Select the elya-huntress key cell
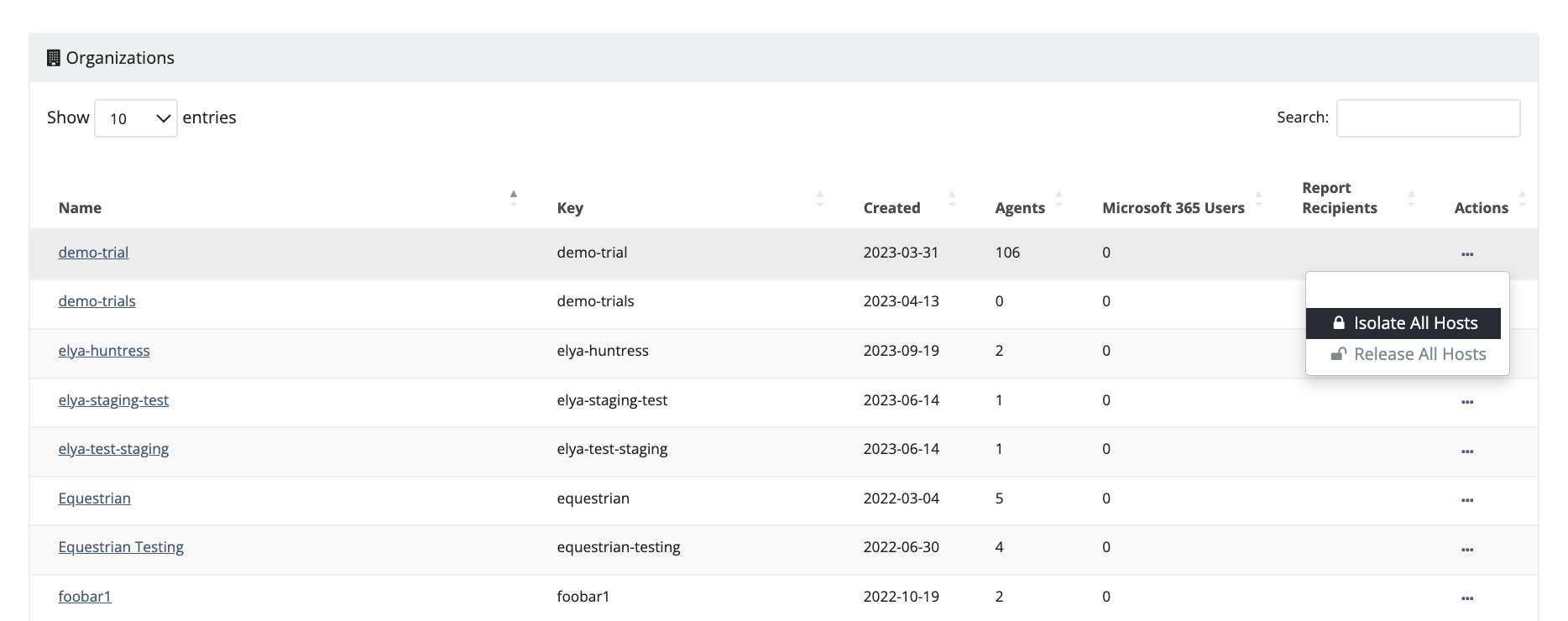 click(603, 351)
